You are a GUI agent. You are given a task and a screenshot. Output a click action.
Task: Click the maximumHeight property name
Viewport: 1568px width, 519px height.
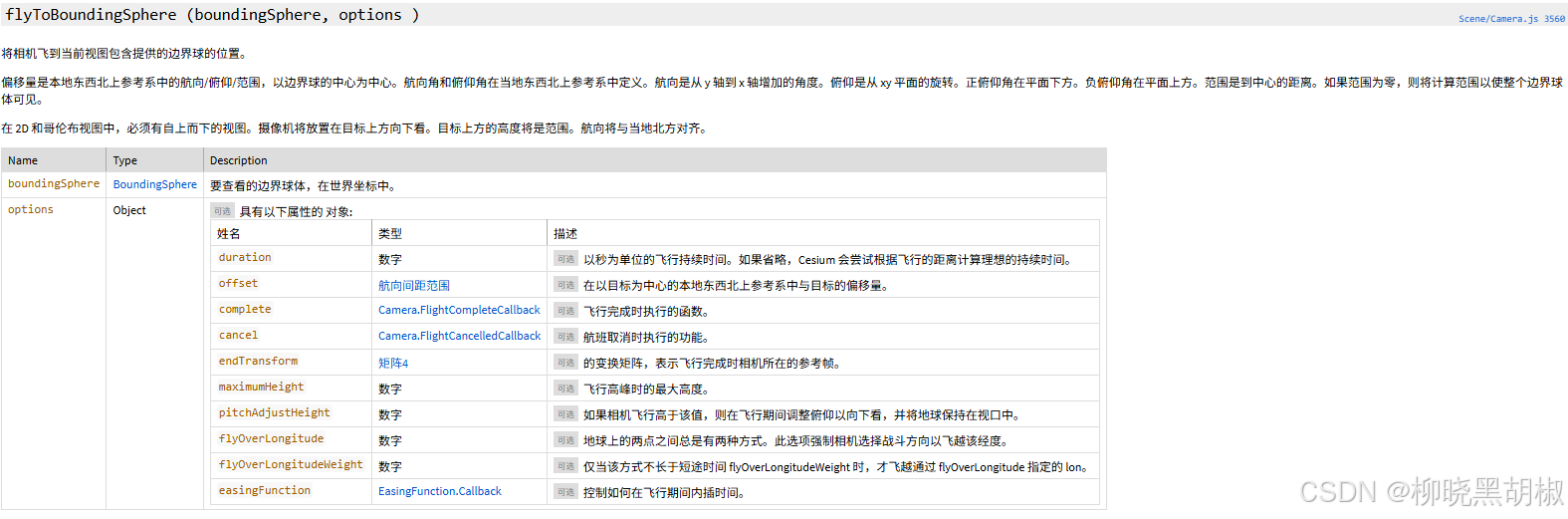click(261, 388)
